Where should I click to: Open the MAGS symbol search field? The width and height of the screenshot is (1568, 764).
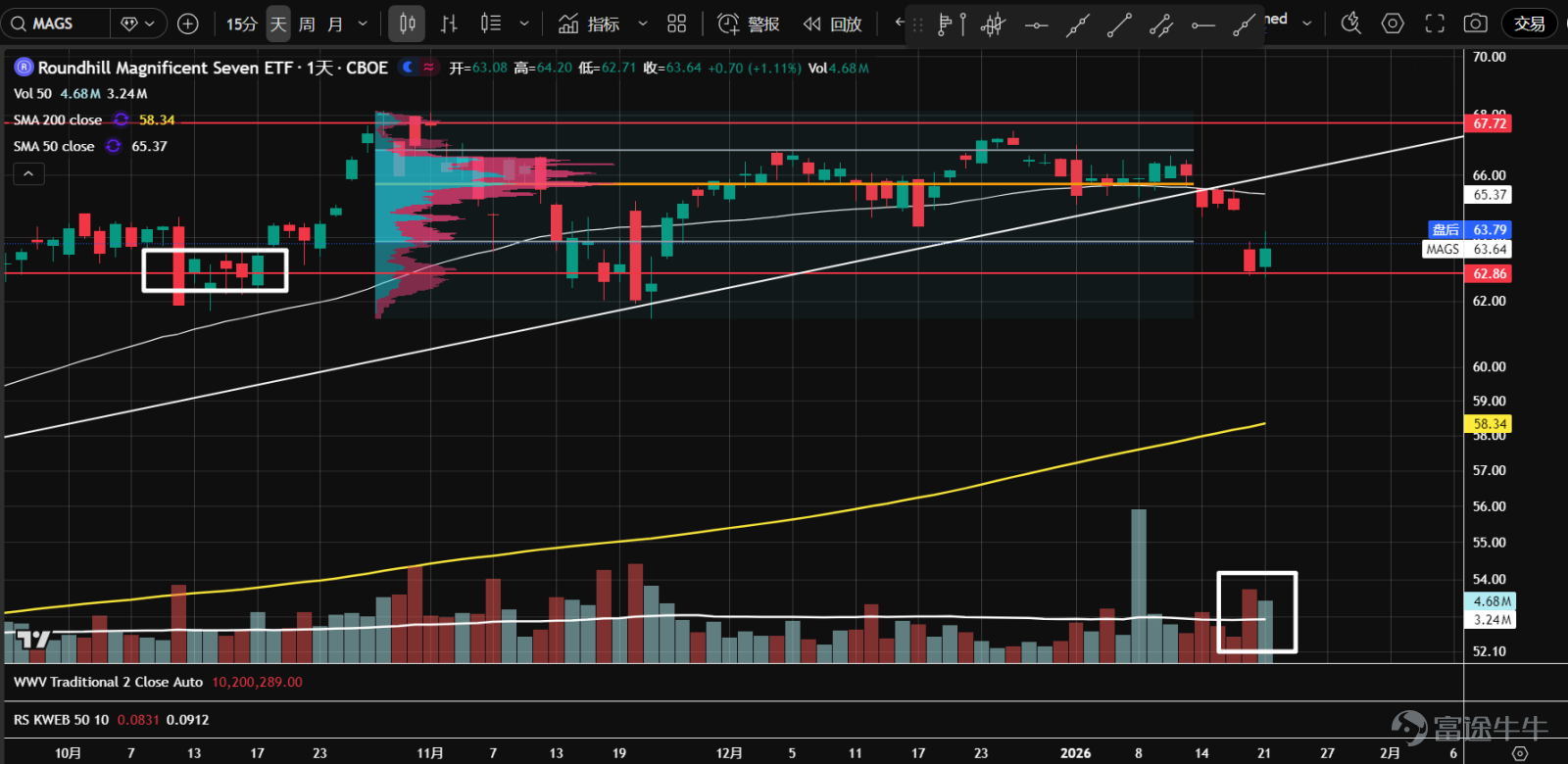pyautogui.click(x=54, y=24)
